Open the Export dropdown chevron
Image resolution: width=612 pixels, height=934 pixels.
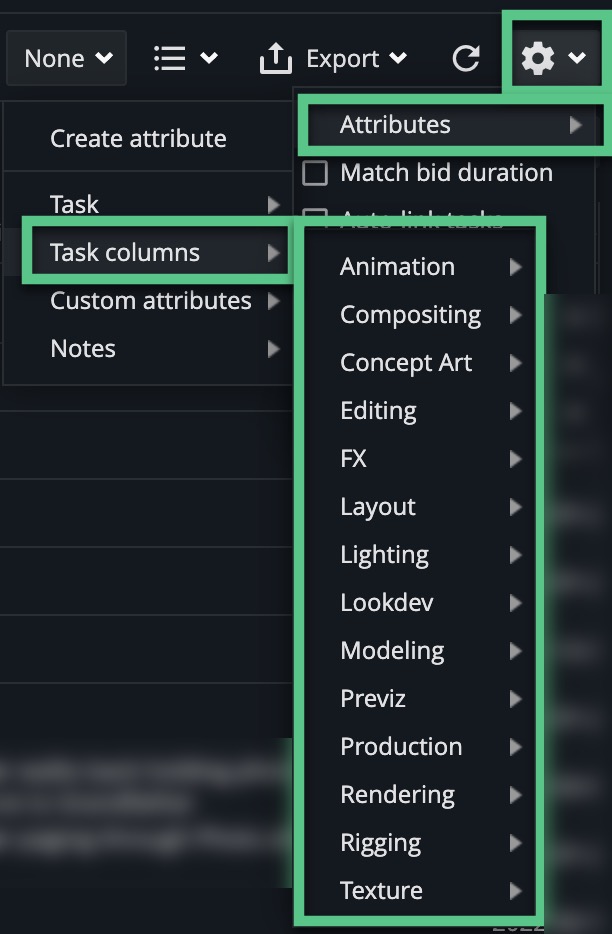(x=400, y=58)
